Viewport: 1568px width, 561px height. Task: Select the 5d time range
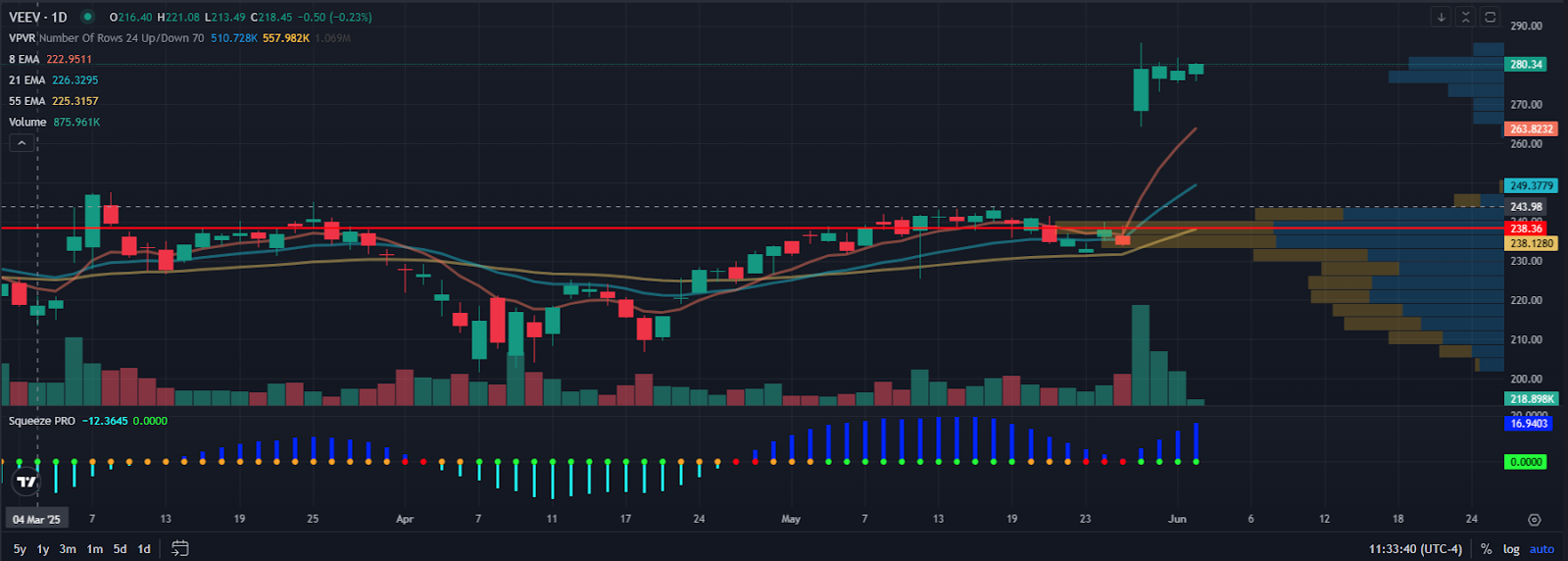click(x=120, y=549)
